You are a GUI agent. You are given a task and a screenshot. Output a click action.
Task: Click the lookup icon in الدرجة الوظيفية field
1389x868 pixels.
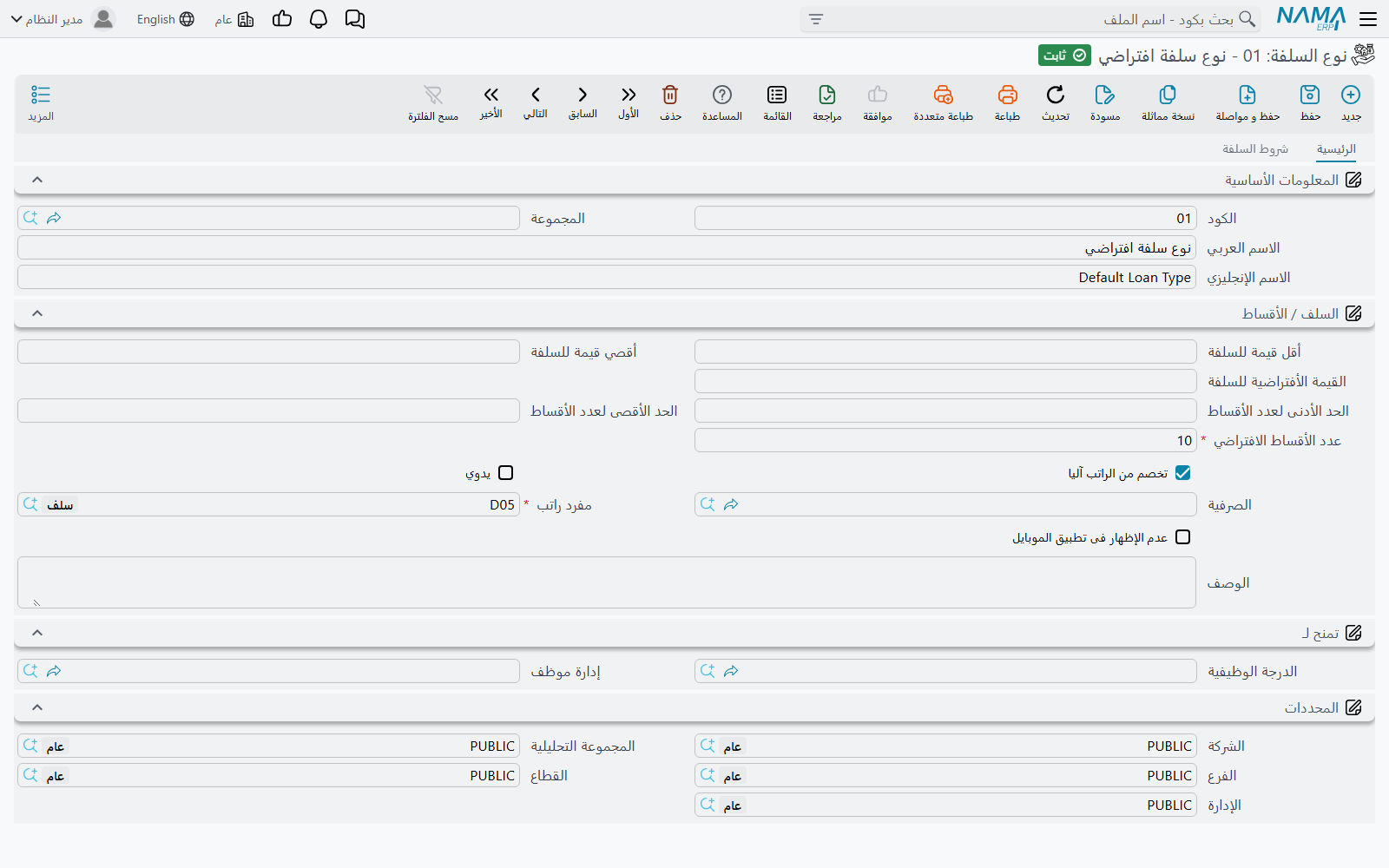[708, 671]
